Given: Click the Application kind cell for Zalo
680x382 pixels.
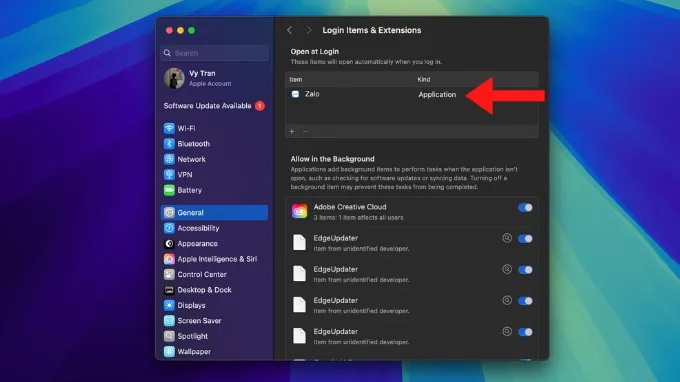Looking at the screenshot, I should [437, 95].
